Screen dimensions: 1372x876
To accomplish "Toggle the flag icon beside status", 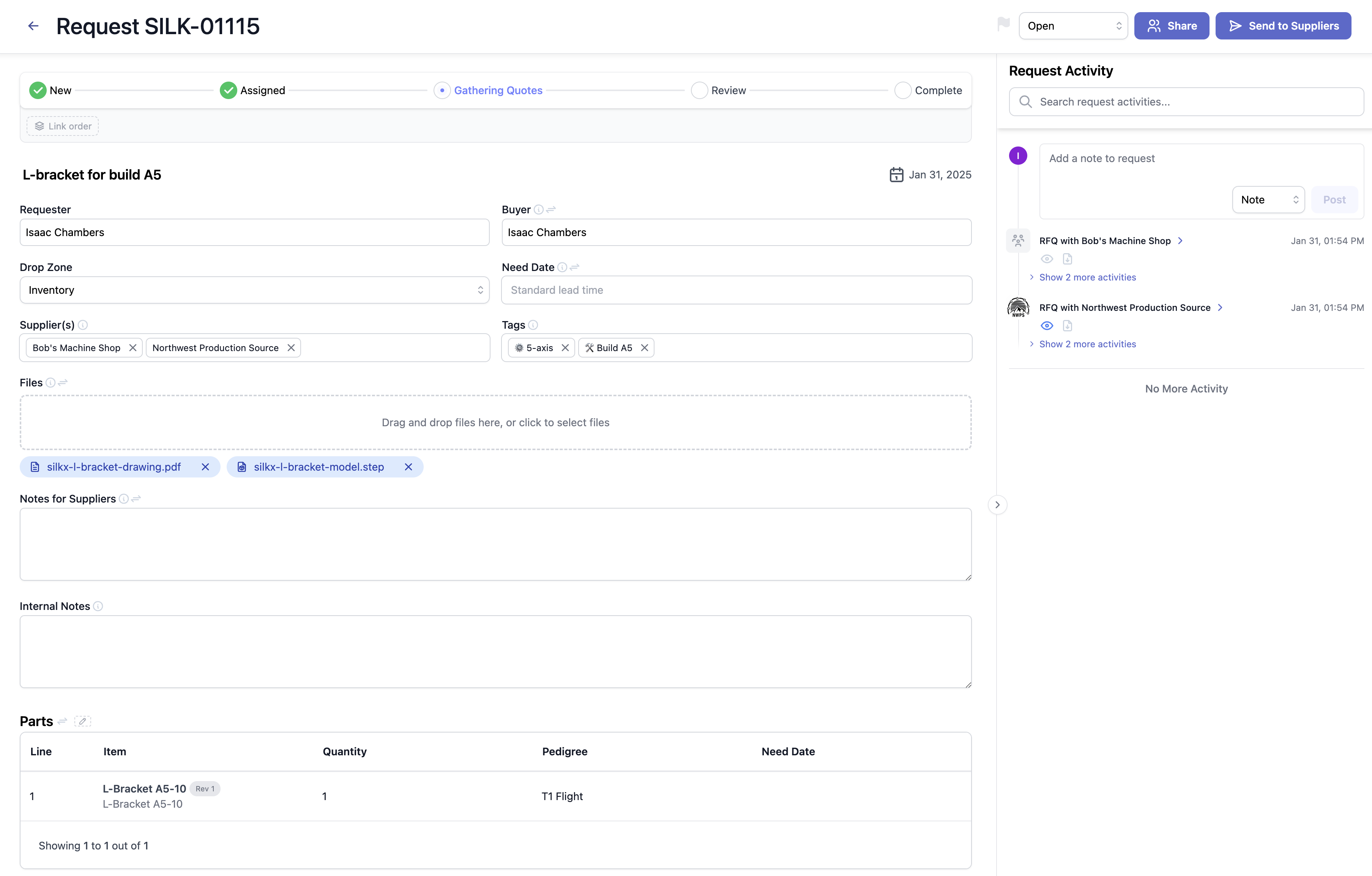I will 1003,25.
